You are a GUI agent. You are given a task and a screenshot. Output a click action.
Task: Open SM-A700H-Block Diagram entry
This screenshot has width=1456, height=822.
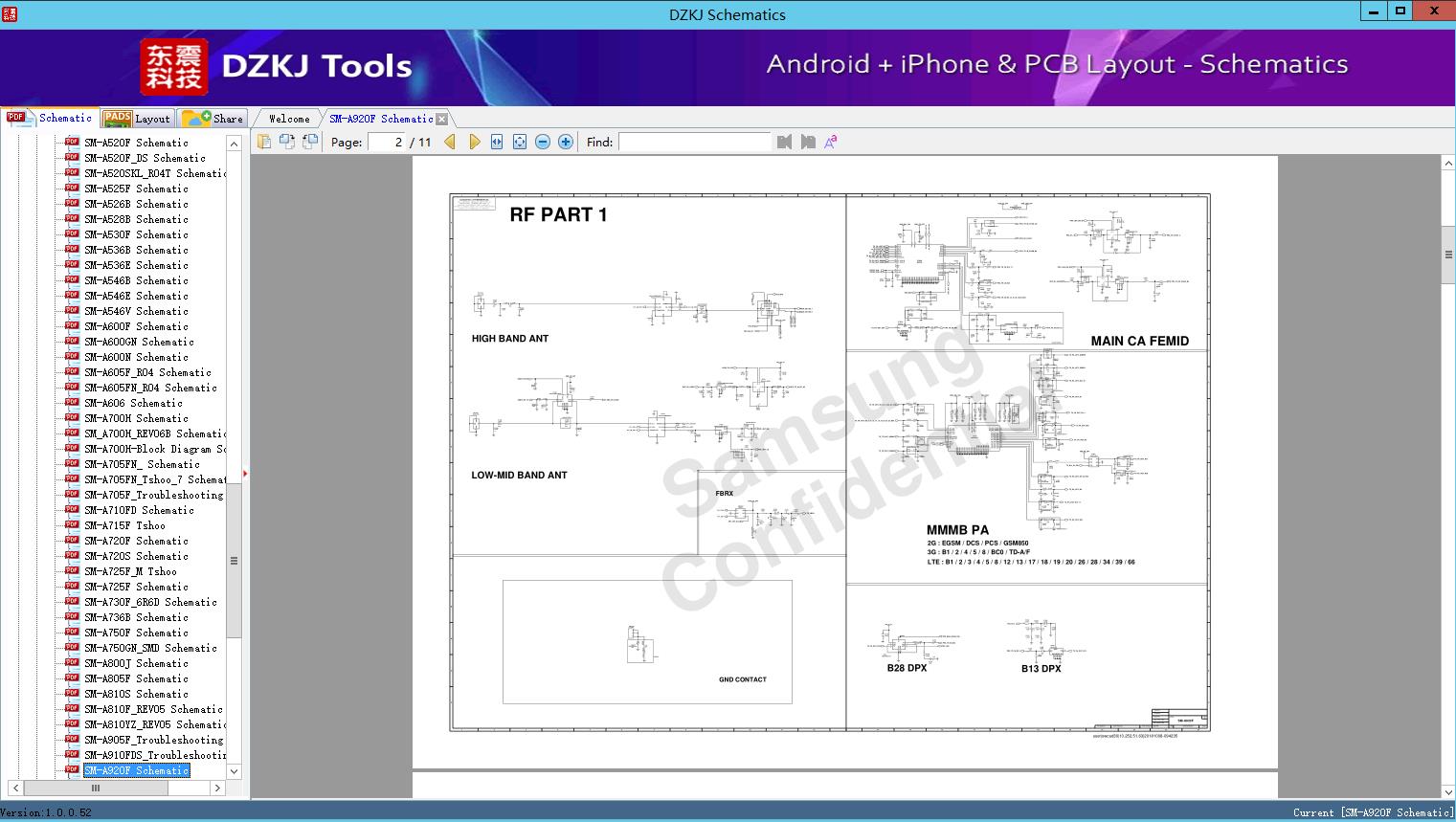[x=155, y=449]
